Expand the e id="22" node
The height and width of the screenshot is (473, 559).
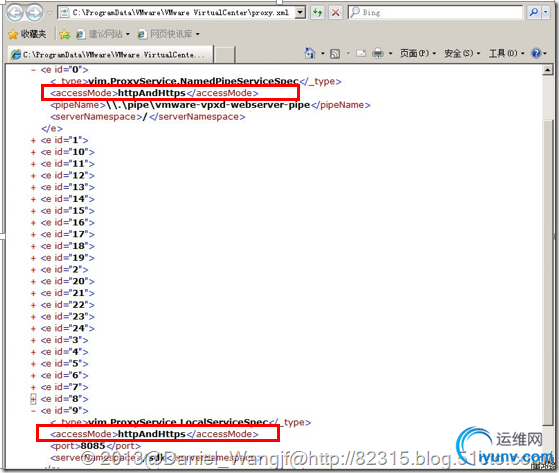pos(33,305)
